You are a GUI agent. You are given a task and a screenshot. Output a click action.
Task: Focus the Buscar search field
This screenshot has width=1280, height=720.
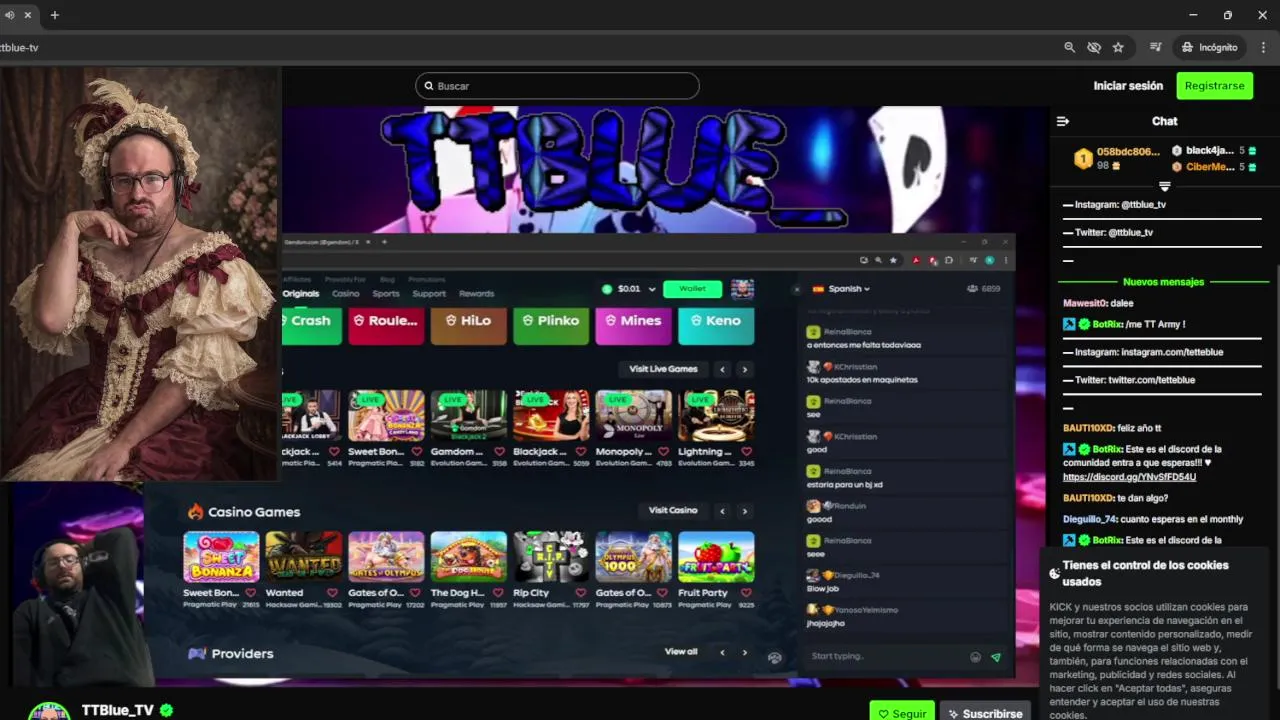coord(557,86)
